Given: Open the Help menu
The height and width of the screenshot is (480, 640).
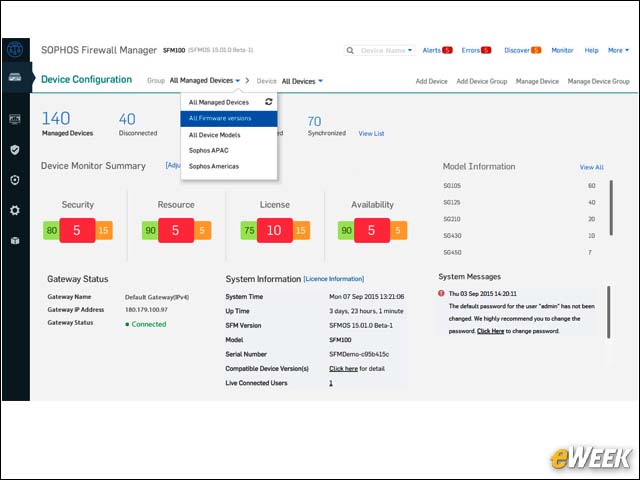Looking at the screenshot, I should click(x=591, y=50).
